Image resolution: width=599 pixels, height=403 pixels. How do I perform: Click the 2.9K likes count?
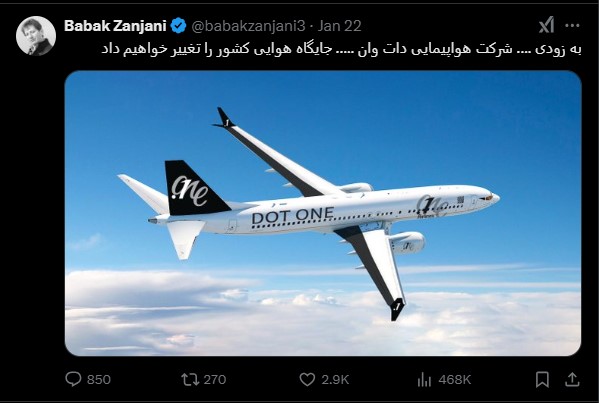(x=335, y=379)
